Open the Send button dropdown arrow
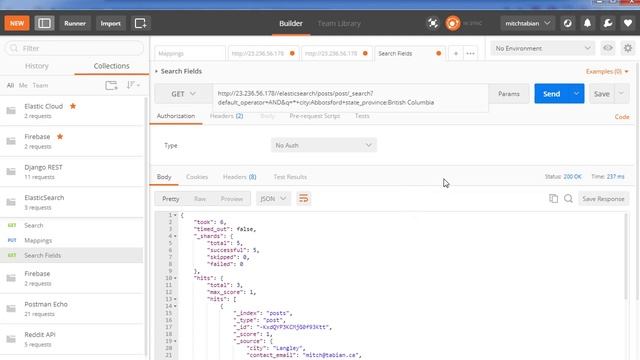The image size is (640, 360). click(x=576, y=94)
